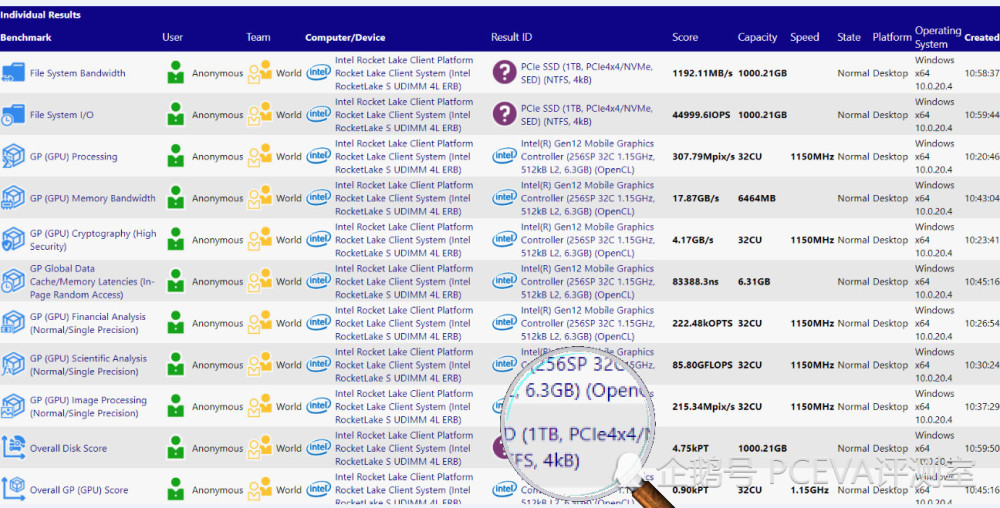This screenshot has width=1000, height=508.
Task: Click the green user icon in GP (GPU) Processing row
Action: (175, 156)
